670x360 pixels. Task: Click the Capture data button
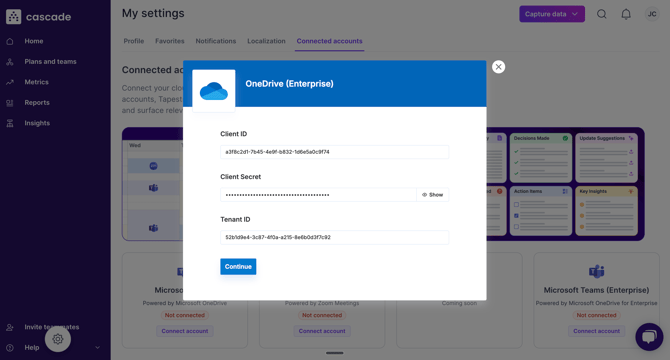tap(552, 14)
